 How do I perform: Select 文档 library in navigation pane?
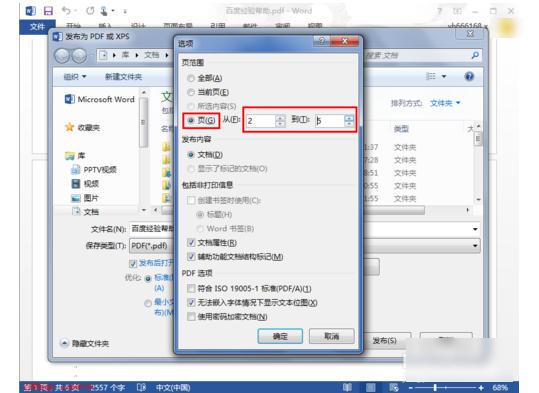tap(85, 211)
